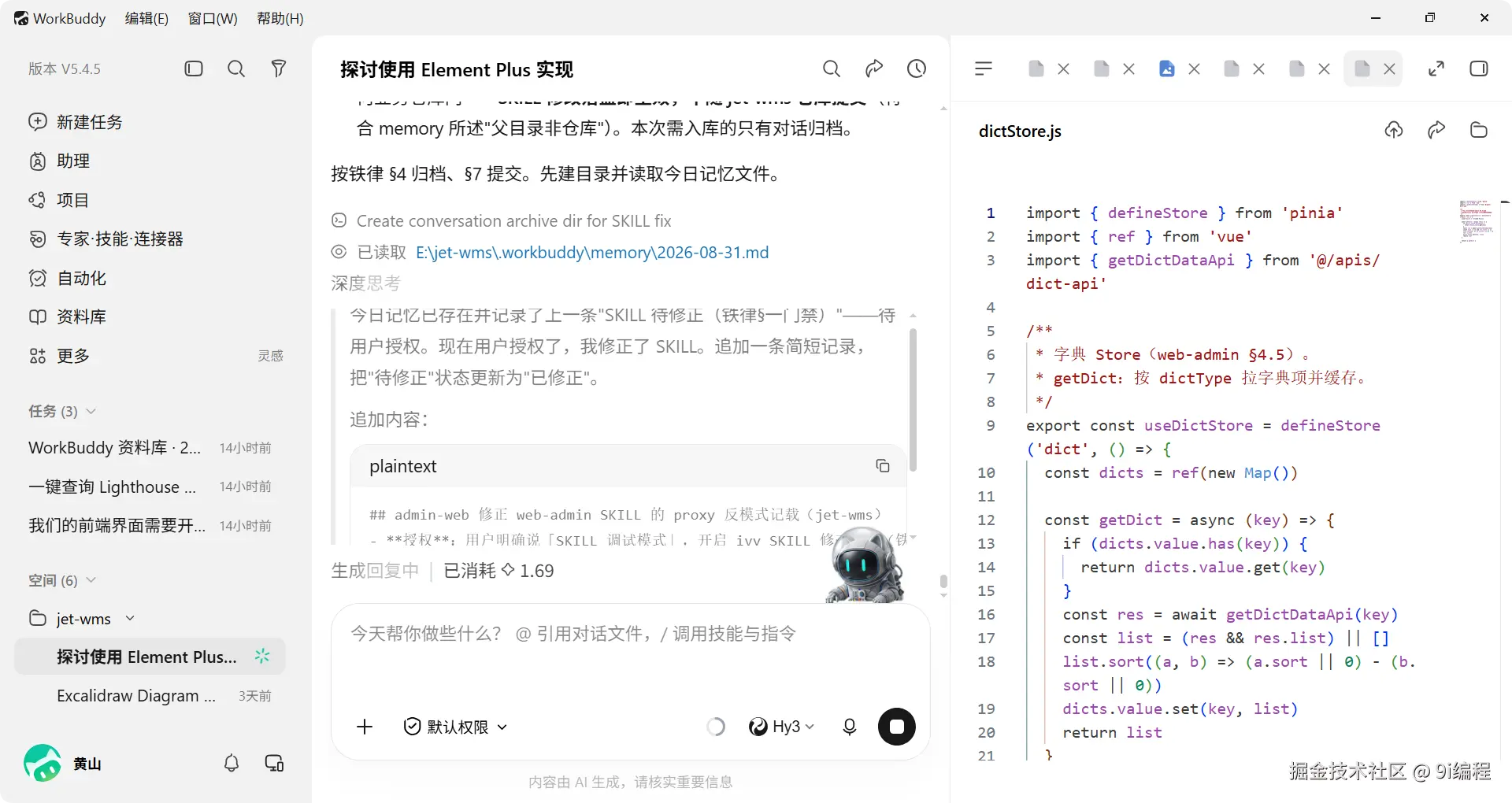This screenshot has height=803, width=1512.
Task: Open the notifications bell icon
Action: (x=232, y=763)
